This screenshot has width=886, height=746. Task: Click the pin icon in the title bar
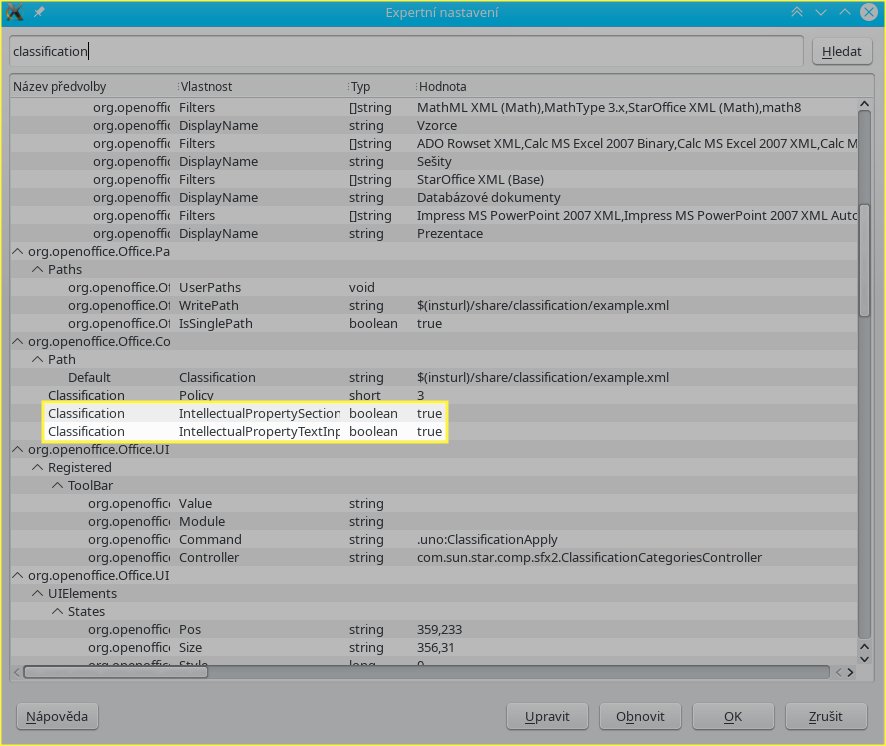(38, 12)
